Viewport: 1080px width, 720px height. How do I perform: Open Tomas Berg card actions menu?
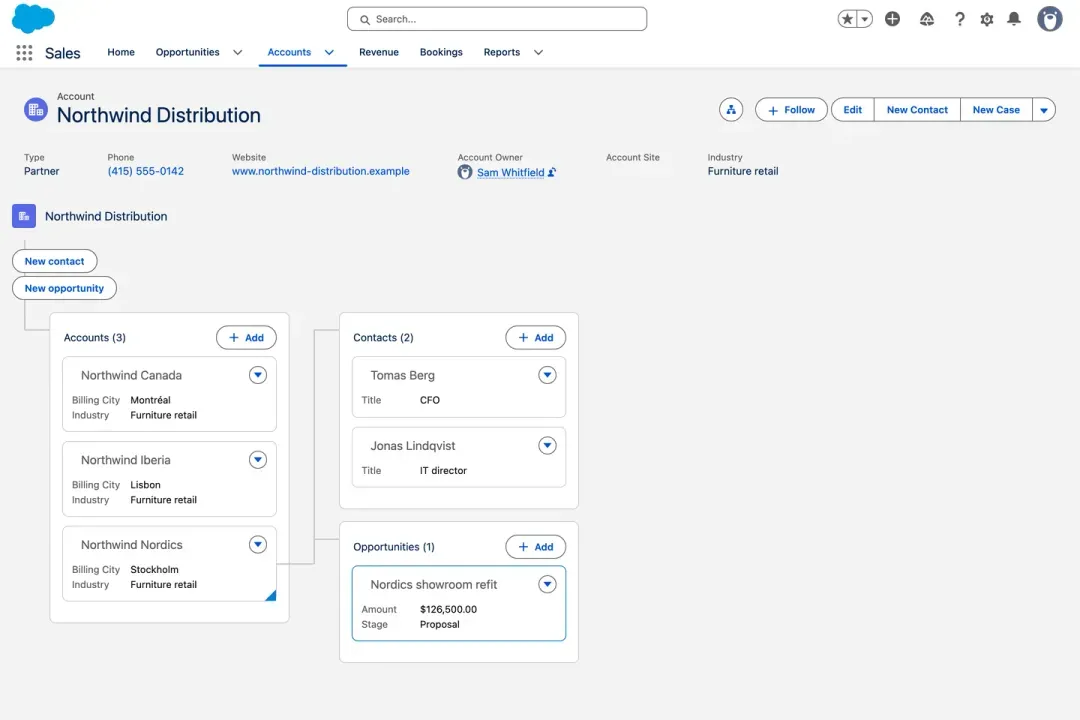(x=547, y=375)
